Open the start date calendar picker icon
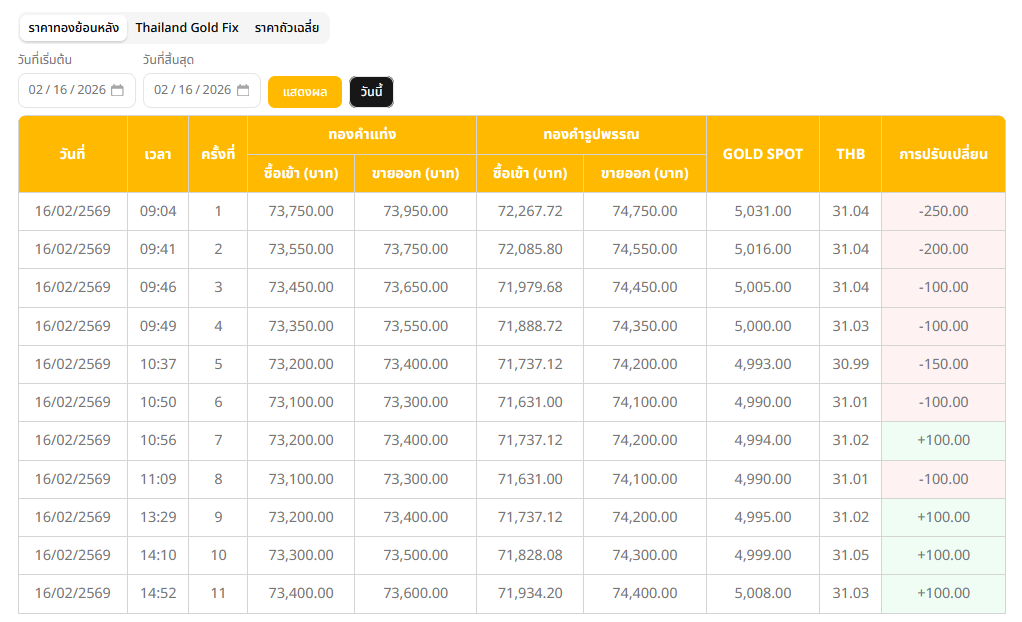The image size is (1022, 622). pos(117,90)
